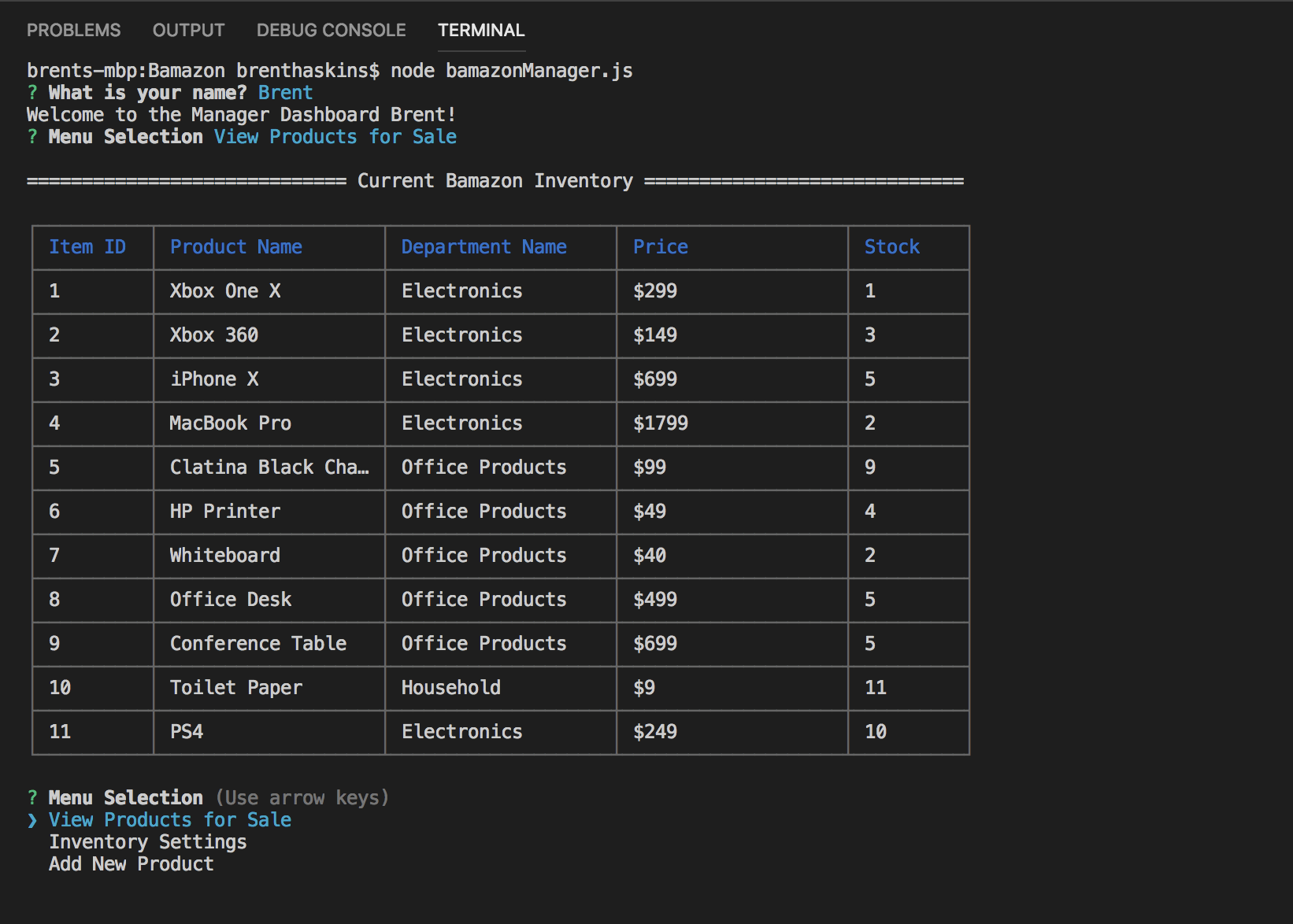The width and height of the screenshot is (1293, 924).
Task: Click the 'Product Name' column header
Action: point(269,247)
